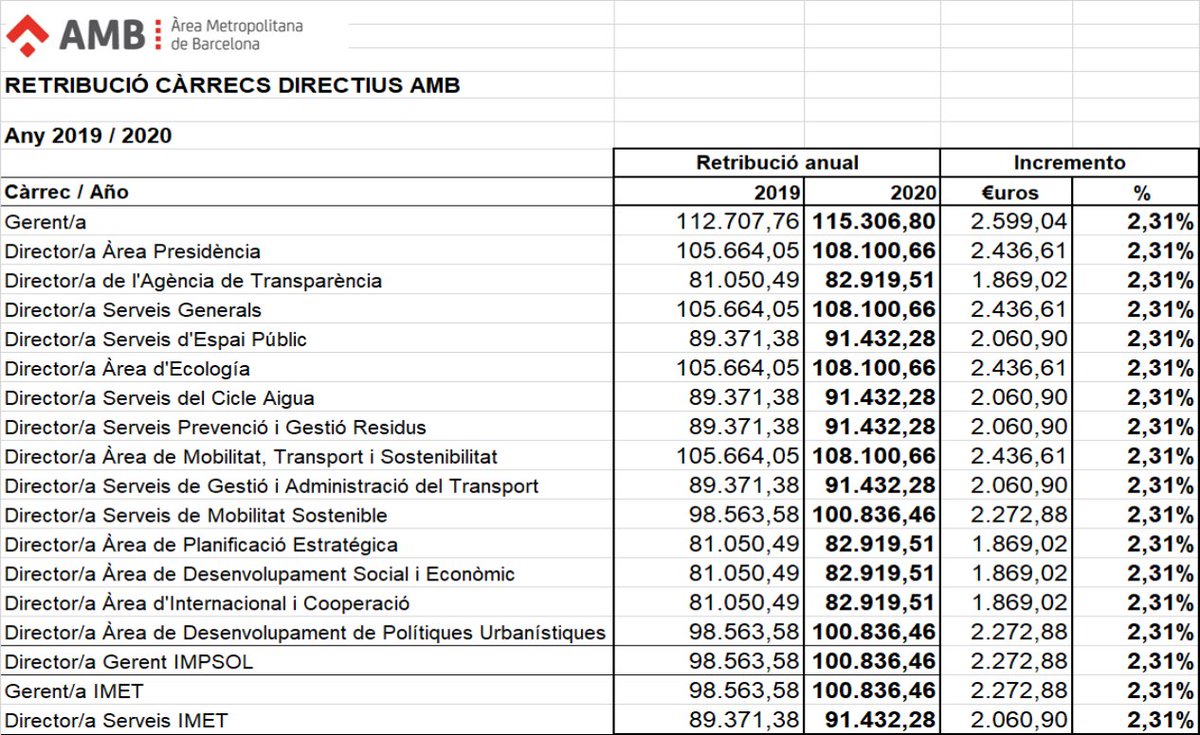
Task: Select the value 115.306,80
Action: coord(874,221)
